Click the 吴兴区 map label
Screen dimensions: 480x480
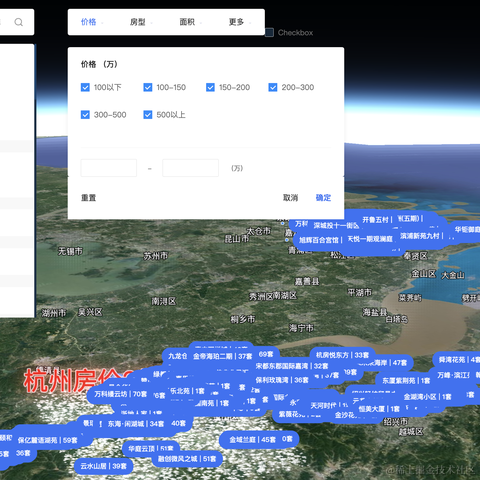click(x=90, y=312)
